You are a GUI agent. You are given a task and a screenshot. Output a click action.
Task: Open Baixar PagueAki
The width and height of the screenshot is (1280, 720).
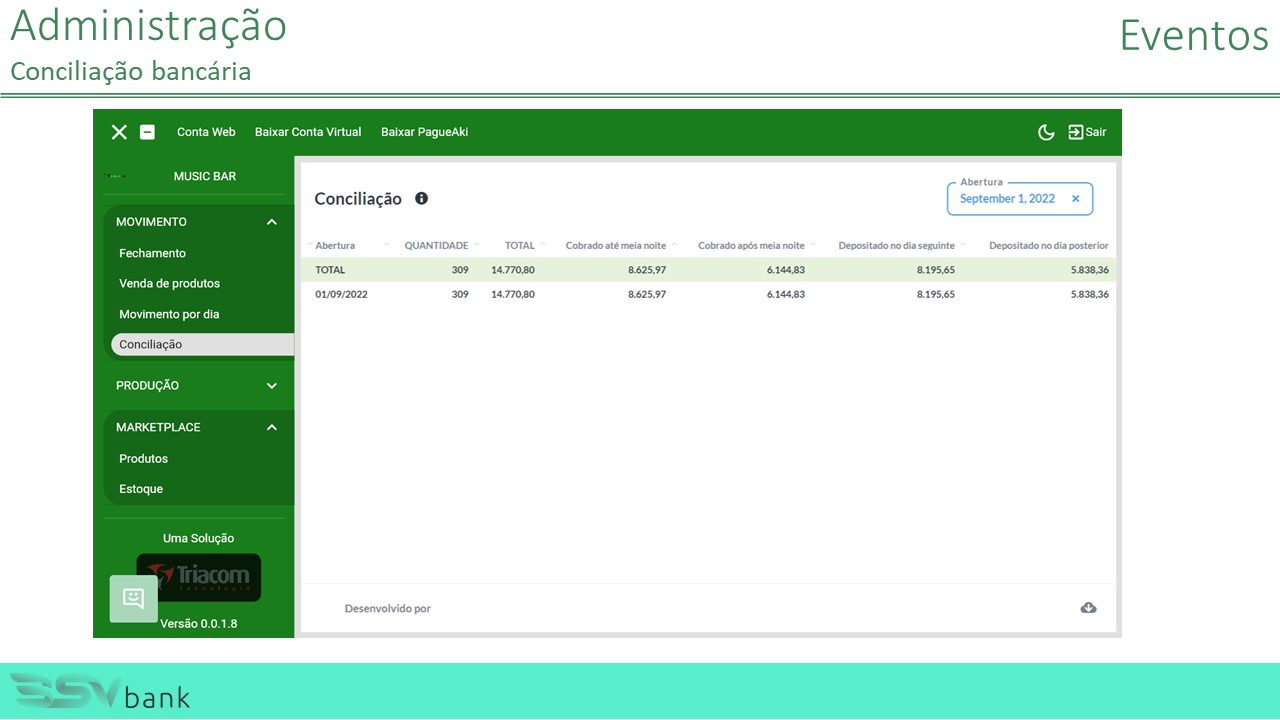[x=424, y=132]
